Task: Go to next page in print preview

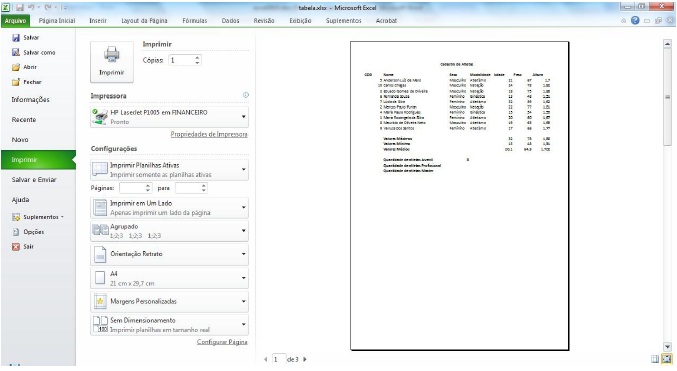Action: 305,359
